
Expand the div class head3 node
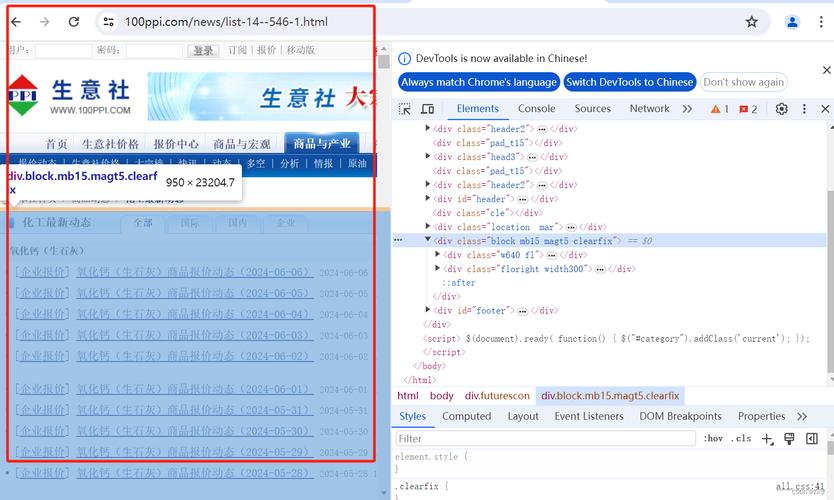[427, 156]
